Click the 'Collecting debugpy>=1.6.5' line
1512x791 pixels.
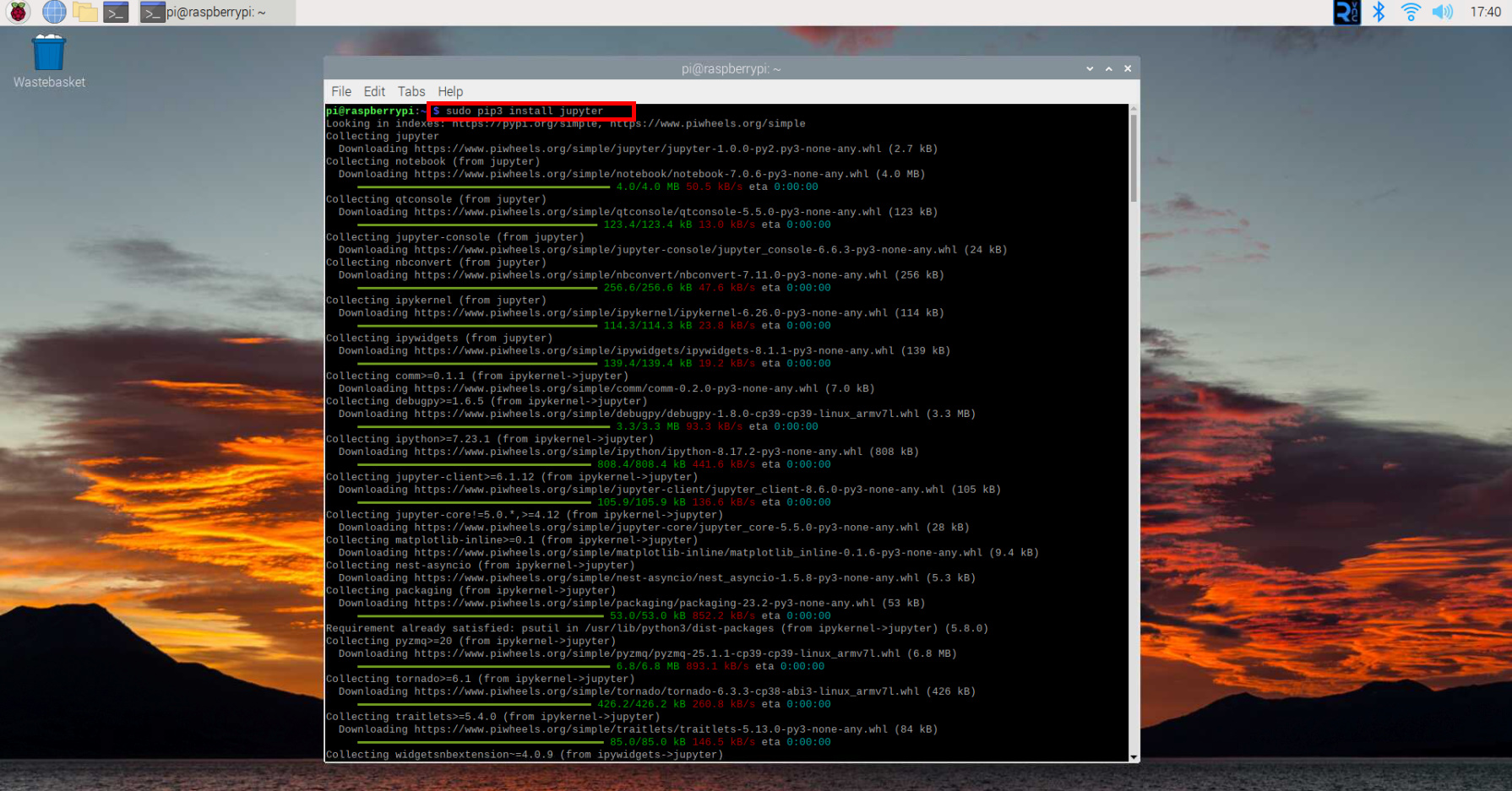pyautogui.click(x=487, y=402)
